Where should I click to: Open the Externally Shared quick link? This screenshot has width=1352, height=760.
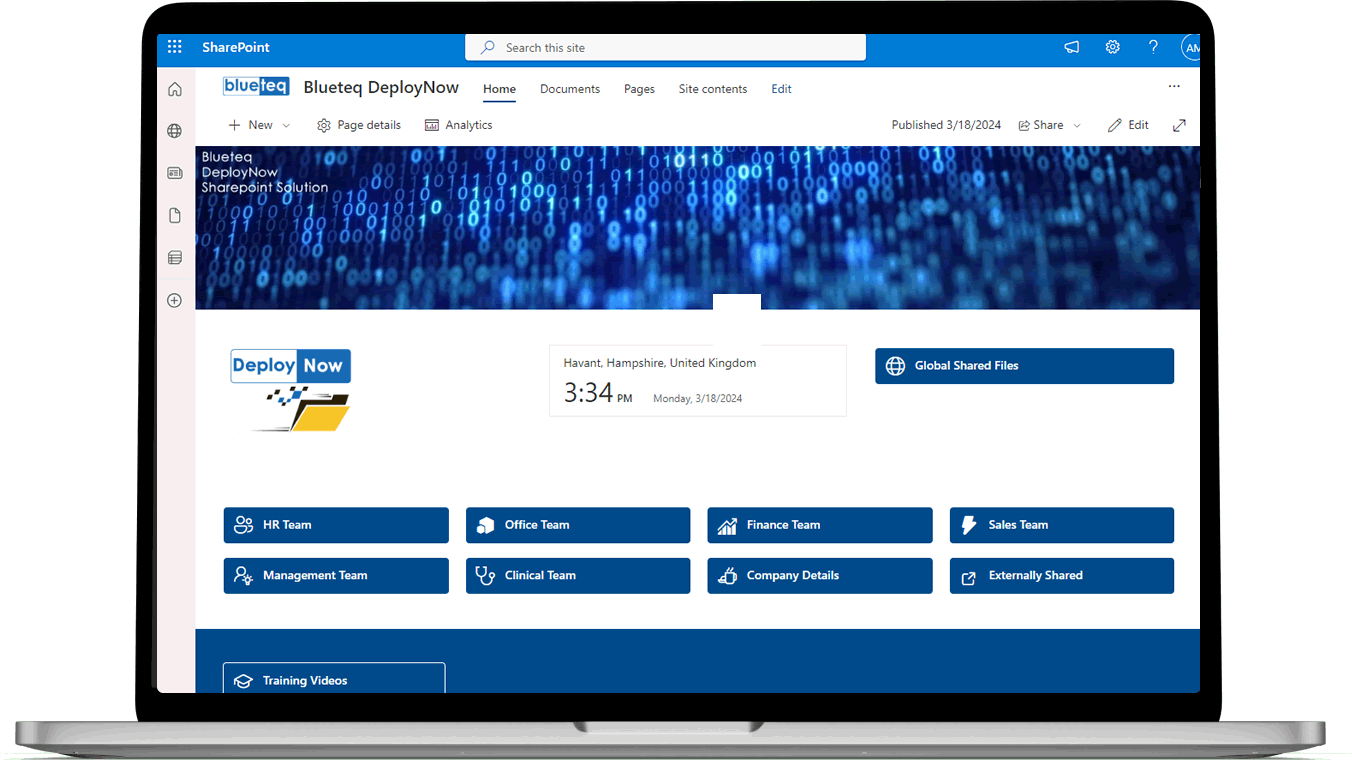click(1061, 576)
